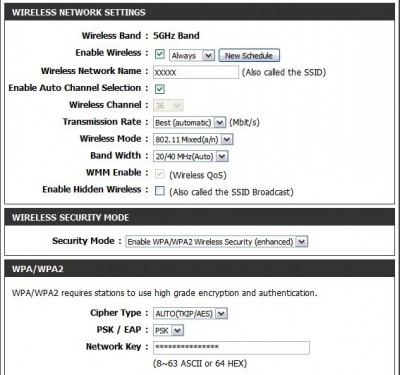Click the Wireless Network Name field
Viewport: 400px width, 375px height.
(x=196, y=72)
